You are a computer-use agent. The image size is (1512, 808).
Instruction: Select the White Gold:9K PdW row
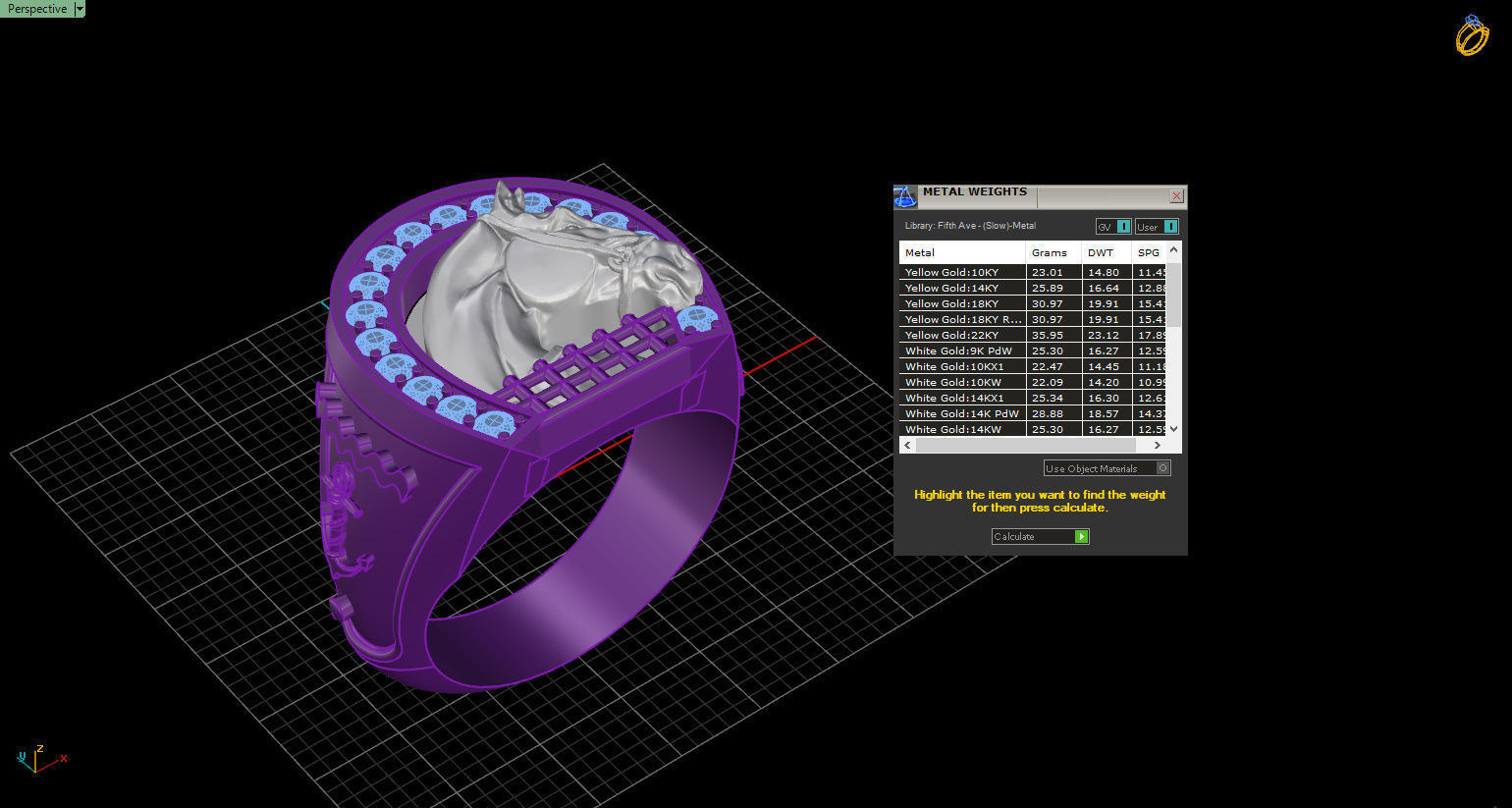pyautogui.click(x=1033, y=350)
